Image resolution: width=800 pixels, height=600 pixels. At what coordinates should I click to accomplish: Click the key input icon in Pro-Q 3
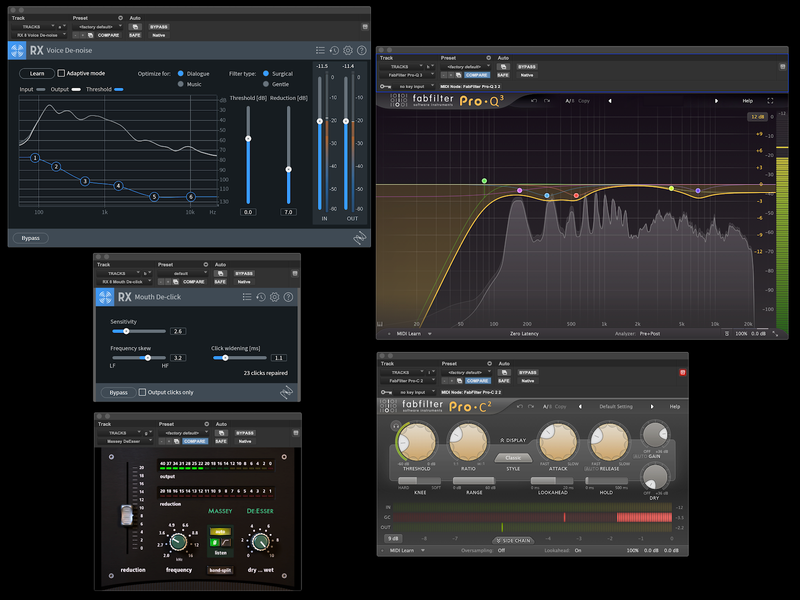click(x=386, y=86)
